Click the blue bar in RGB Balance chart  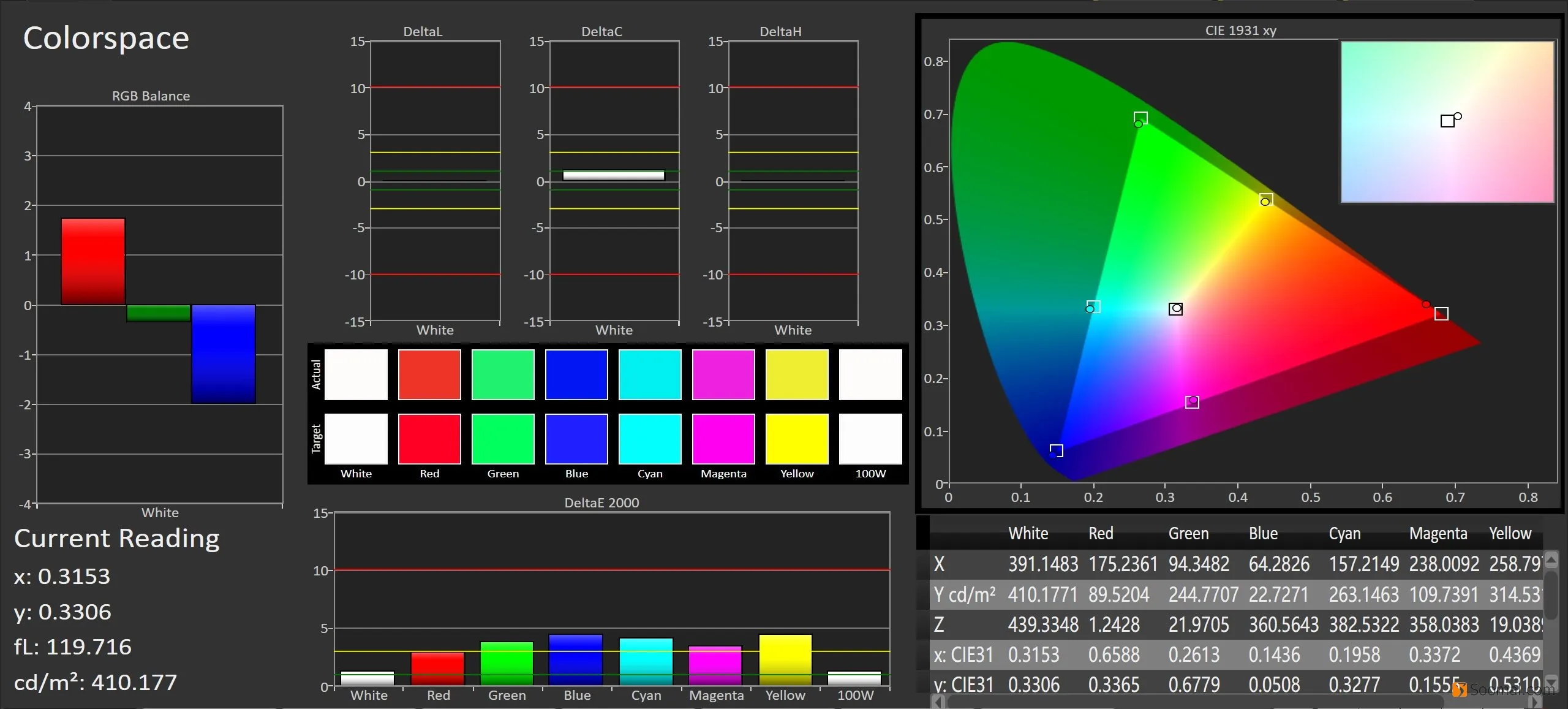pos(224,354)
